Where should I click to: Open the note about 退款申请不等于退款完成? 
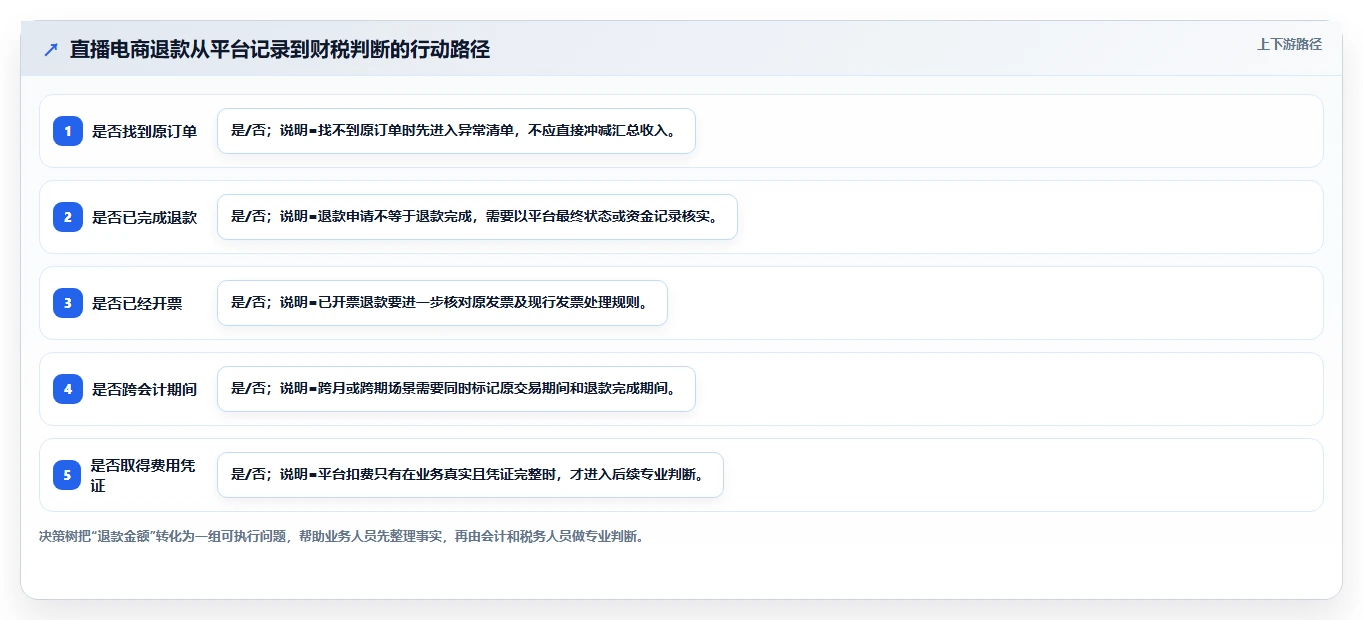tap(477, 217)
